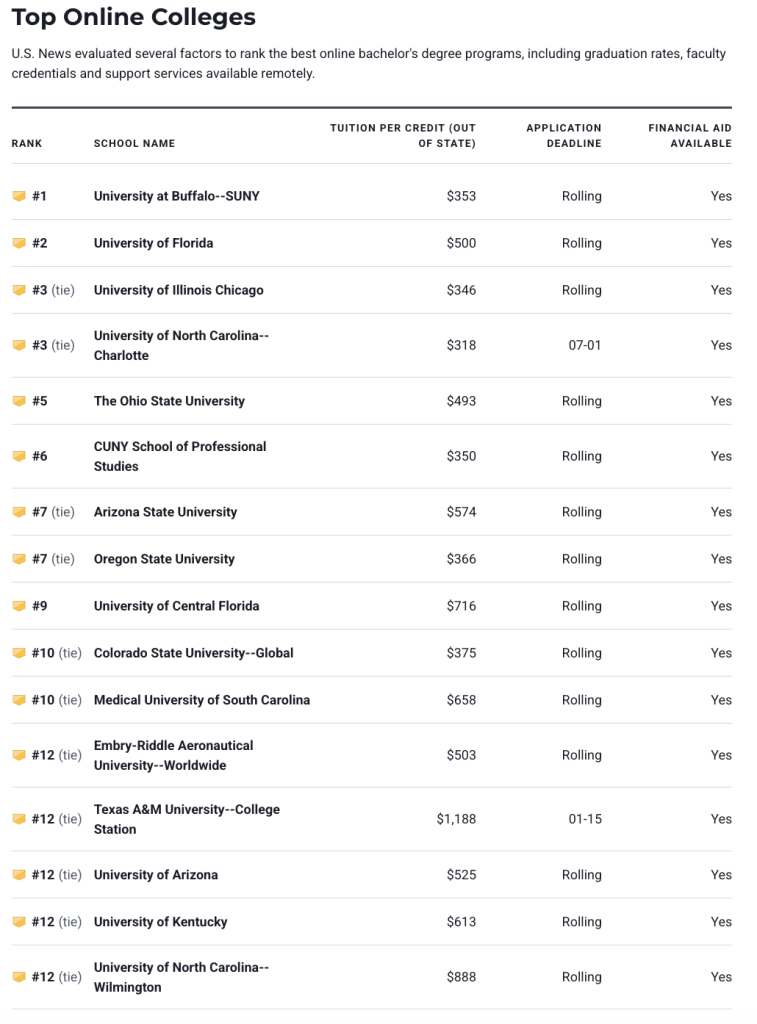Image resolution: width=757 pixels, height=1024 pixels.
Task: Click the Tuition Per Credit column header
Action: click(402, 135)
